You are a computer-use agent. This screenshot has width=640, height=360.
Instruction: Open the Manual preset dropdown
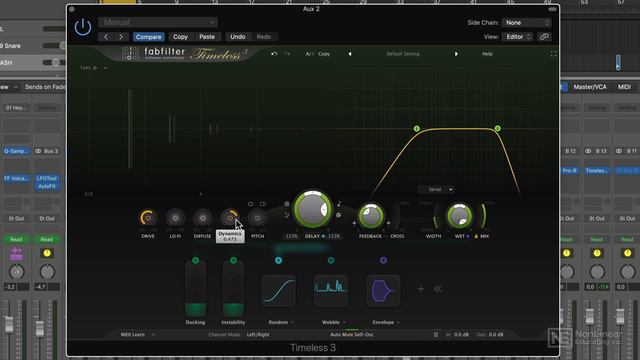click(158, 22)
